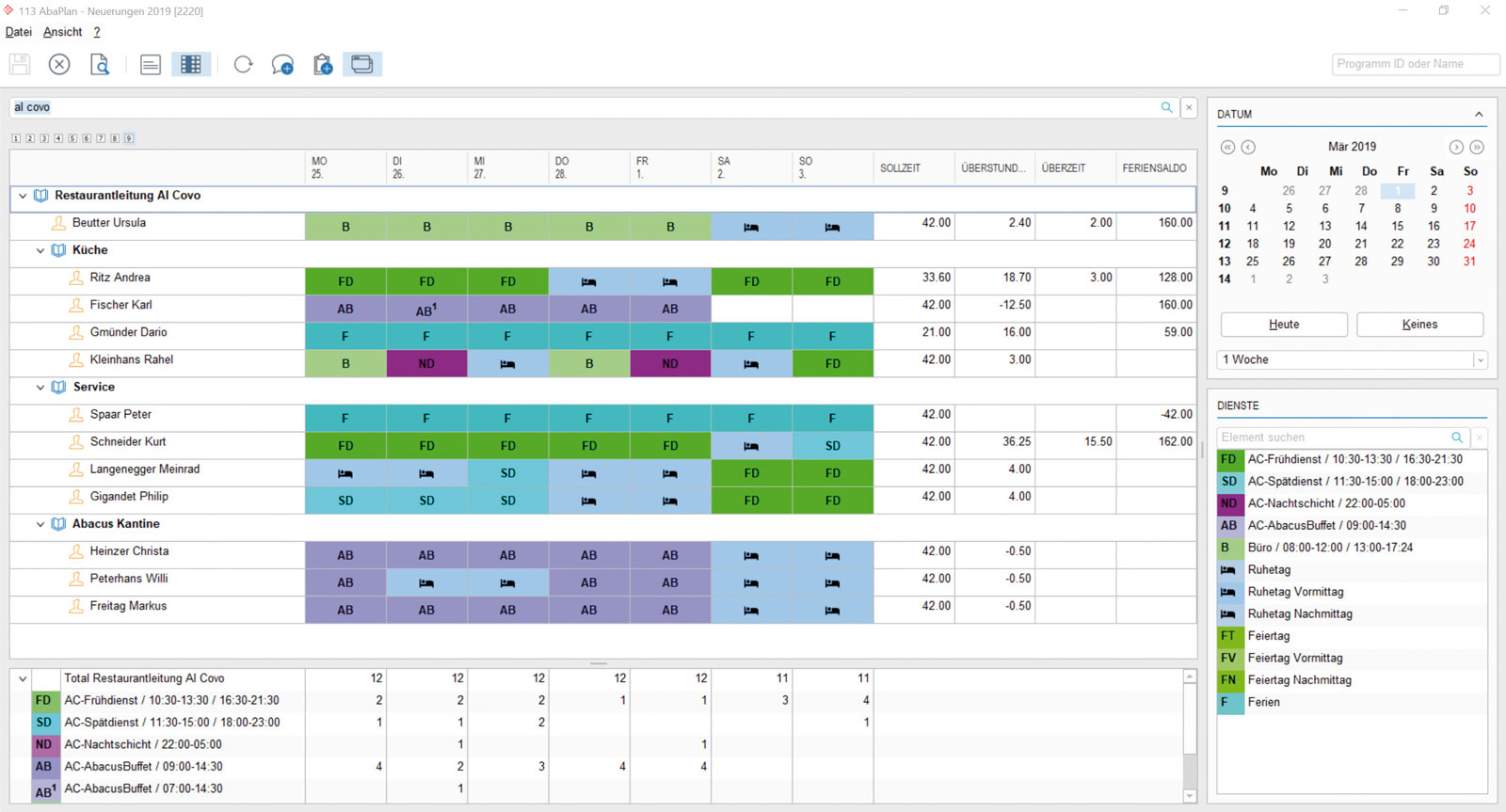This screenshot has height=812, width=1506.
Task: Click the magnifier in the al covo search
Action: tap(1166, 107)
